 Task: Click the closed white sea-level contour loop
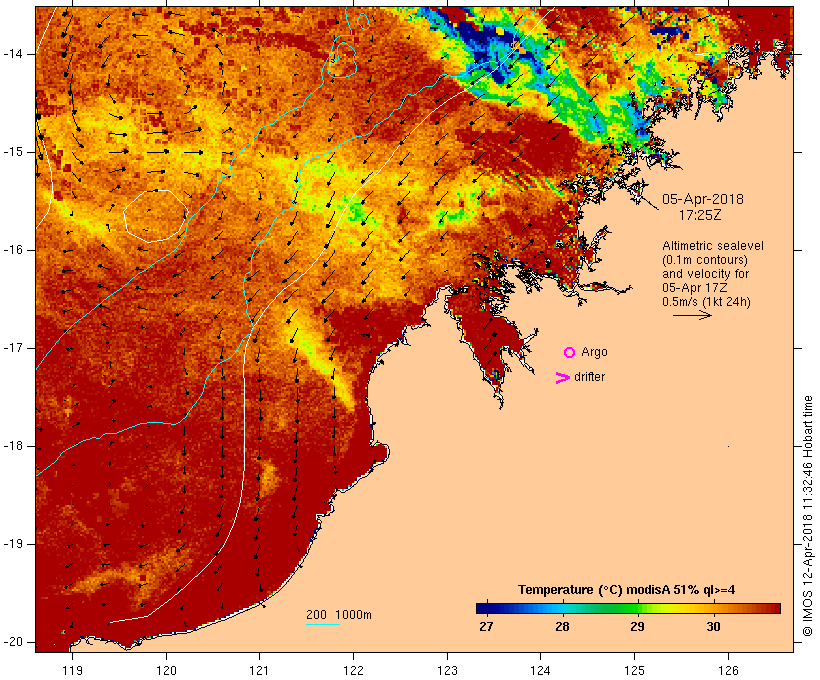[155, 216]
